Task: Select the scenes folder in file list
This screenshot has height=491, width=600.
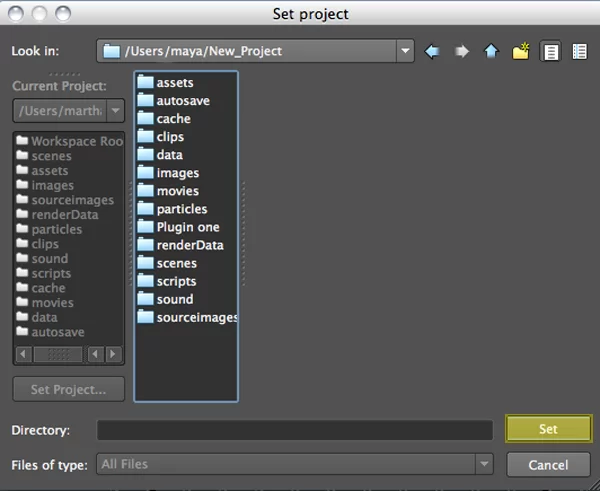Action: pos(176,263)
